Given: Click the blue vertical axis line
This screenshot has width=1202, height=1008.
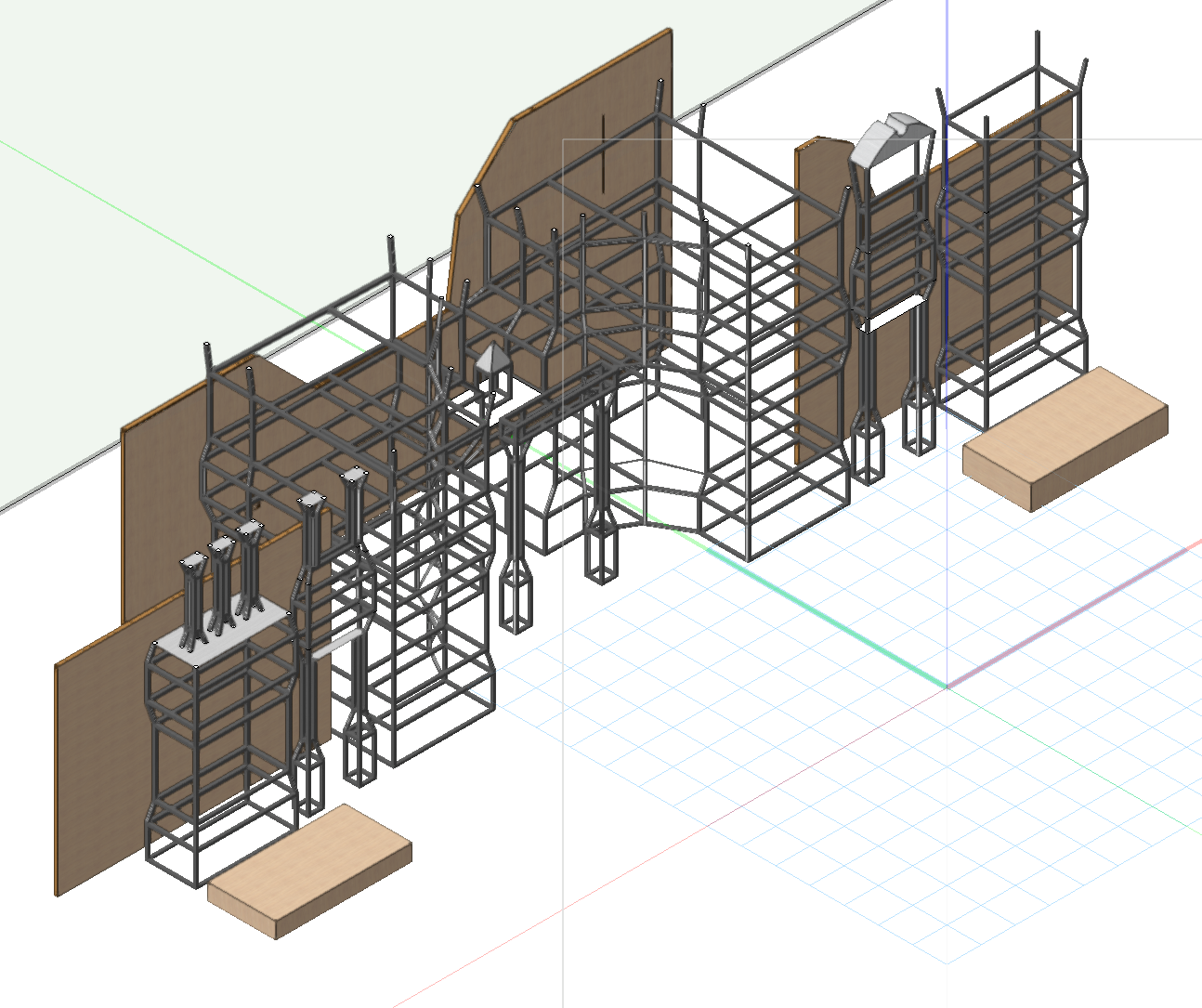Looking at the screenshot, I should 946,56.
